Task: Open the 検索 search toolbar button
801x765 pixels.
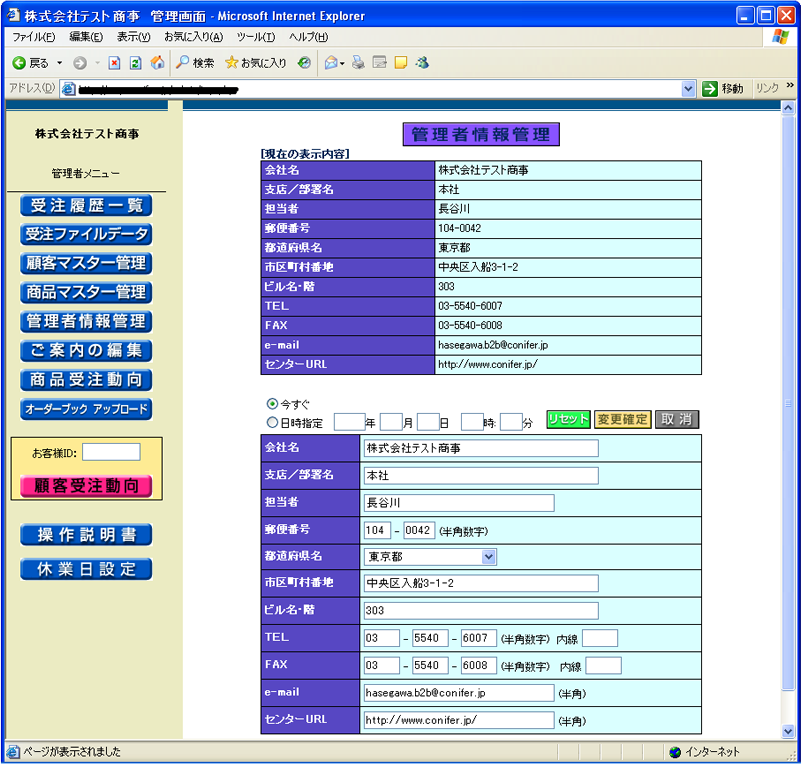Action: 195,62
